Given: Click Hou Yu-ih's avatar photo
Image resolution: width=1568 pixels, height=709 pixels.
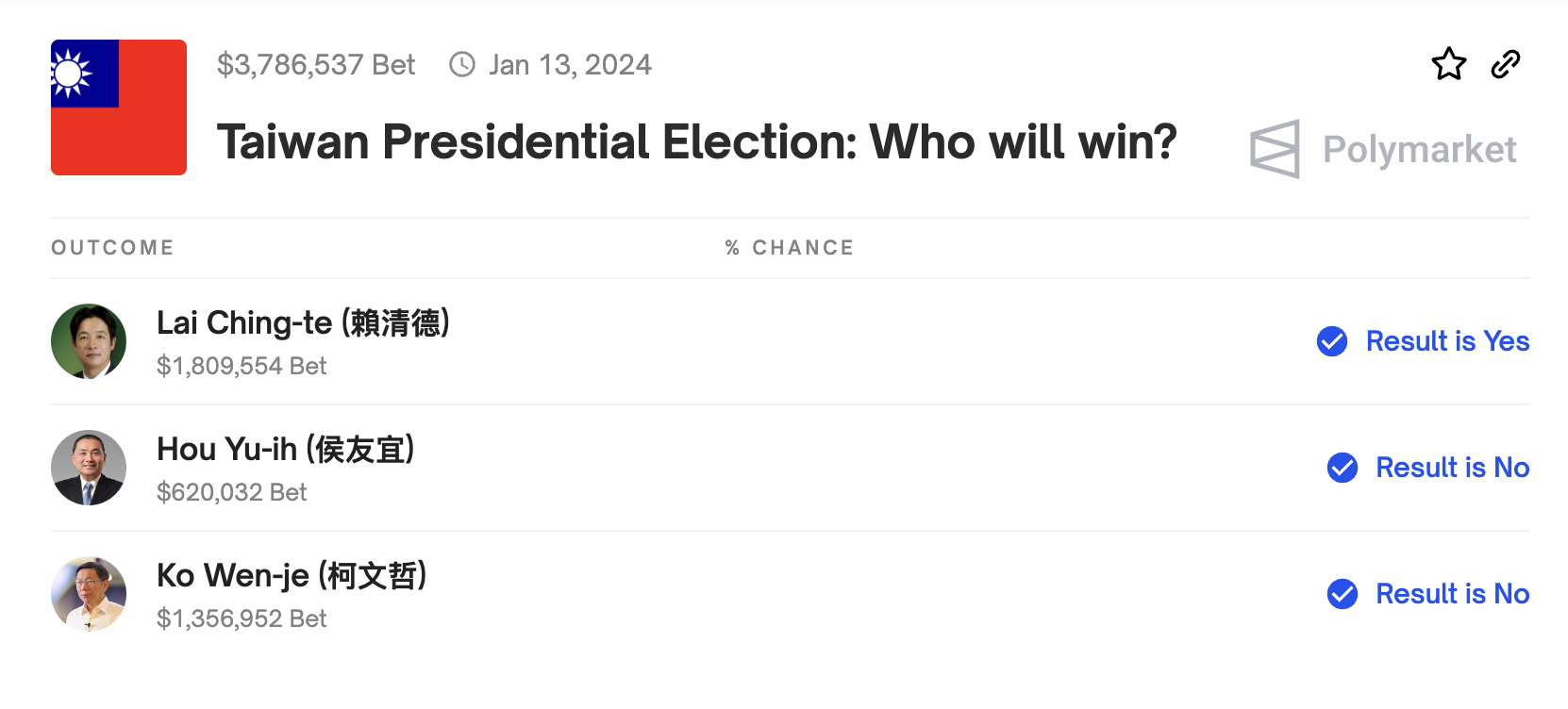Looking at the screenshot, I should [x=89, y=468].
